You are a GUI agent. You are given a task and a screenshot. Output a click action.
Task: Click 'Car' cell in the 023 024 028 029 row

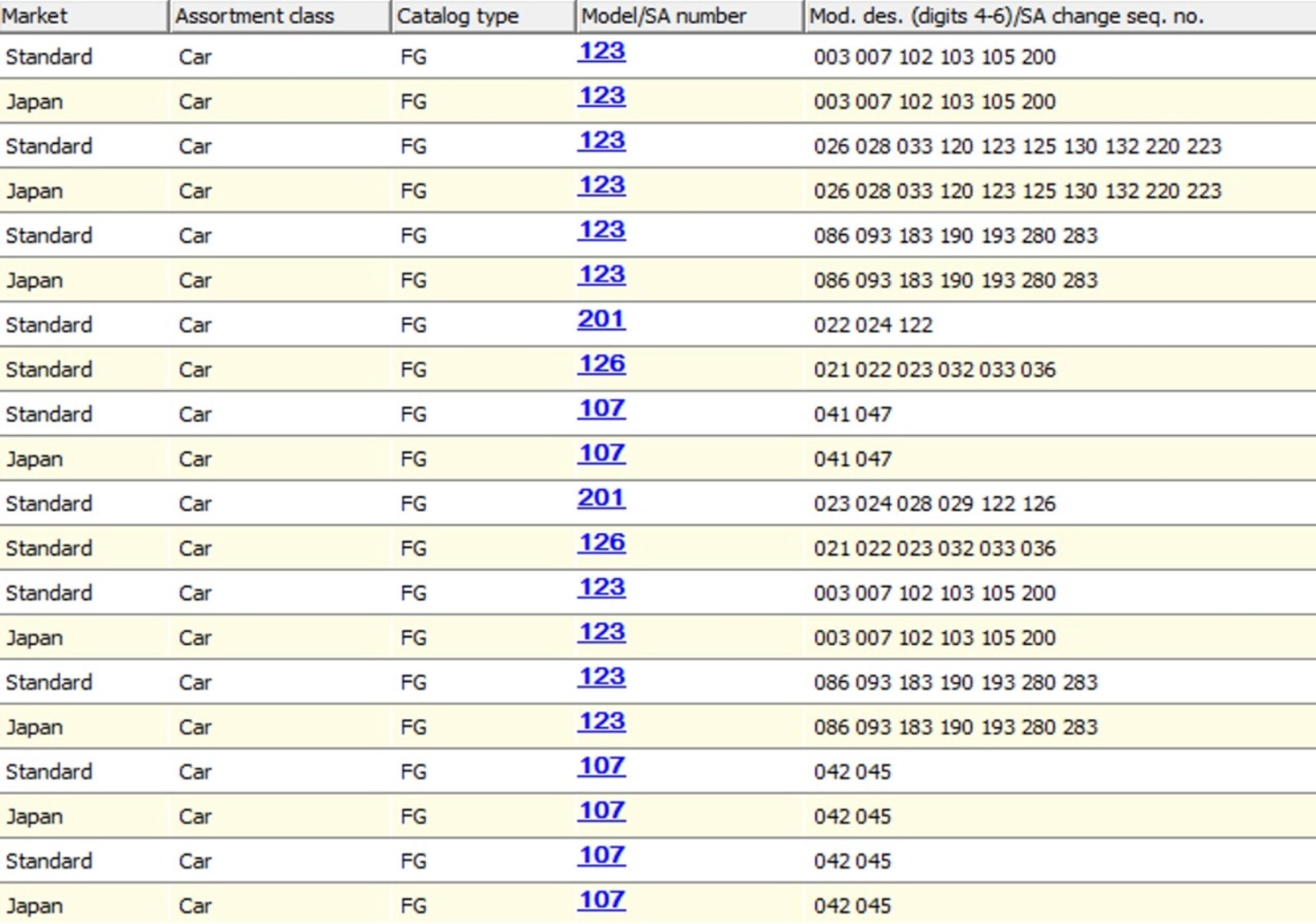195,504
